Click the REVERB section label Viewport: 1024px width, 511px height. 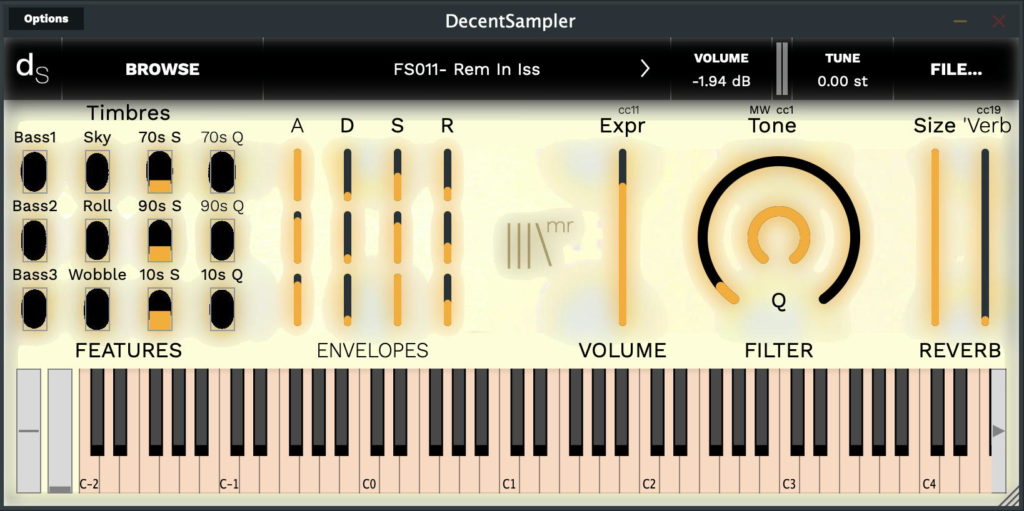960,350
